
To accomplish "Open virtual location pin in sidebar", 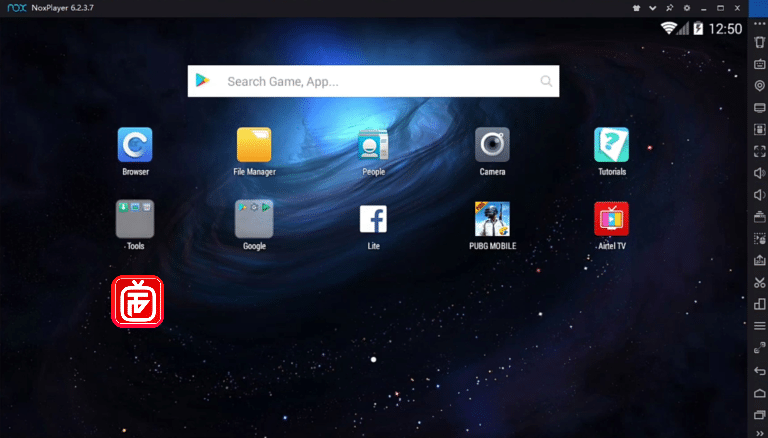I will click(x=760, y=86).
